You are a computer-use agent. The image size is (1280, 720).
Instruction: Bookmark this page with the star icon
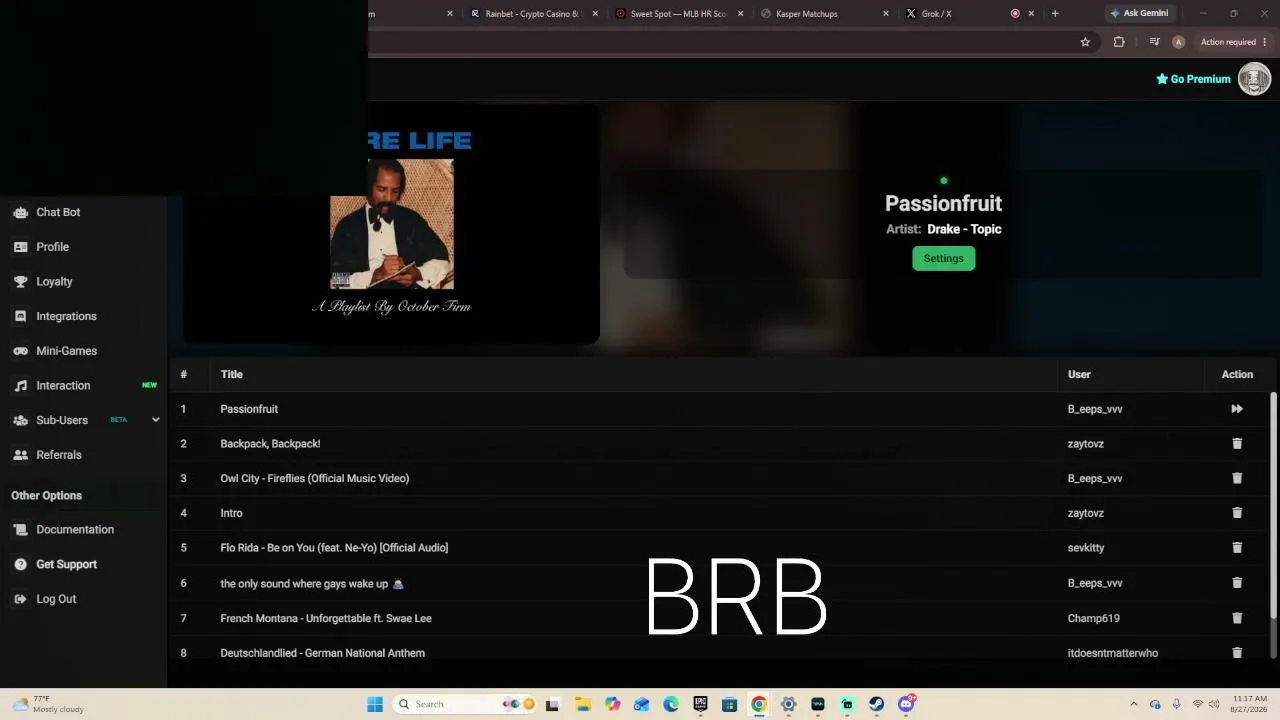click(x=1085, y=42)
